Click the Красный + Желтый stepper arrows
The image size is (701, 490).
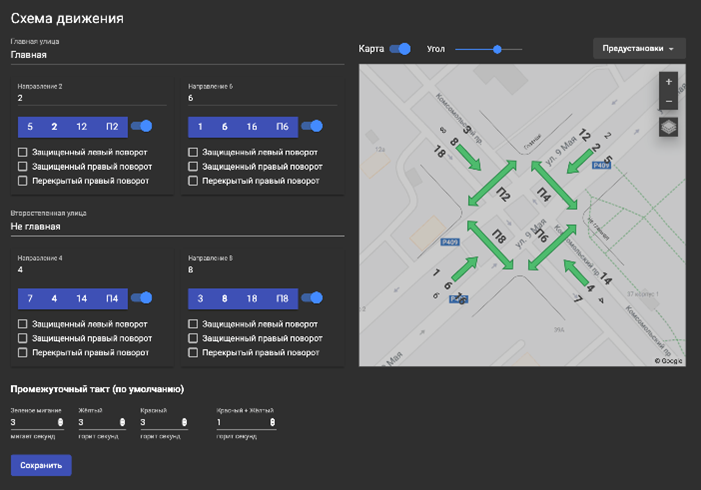pyautogui.click(x=272, y=423)
